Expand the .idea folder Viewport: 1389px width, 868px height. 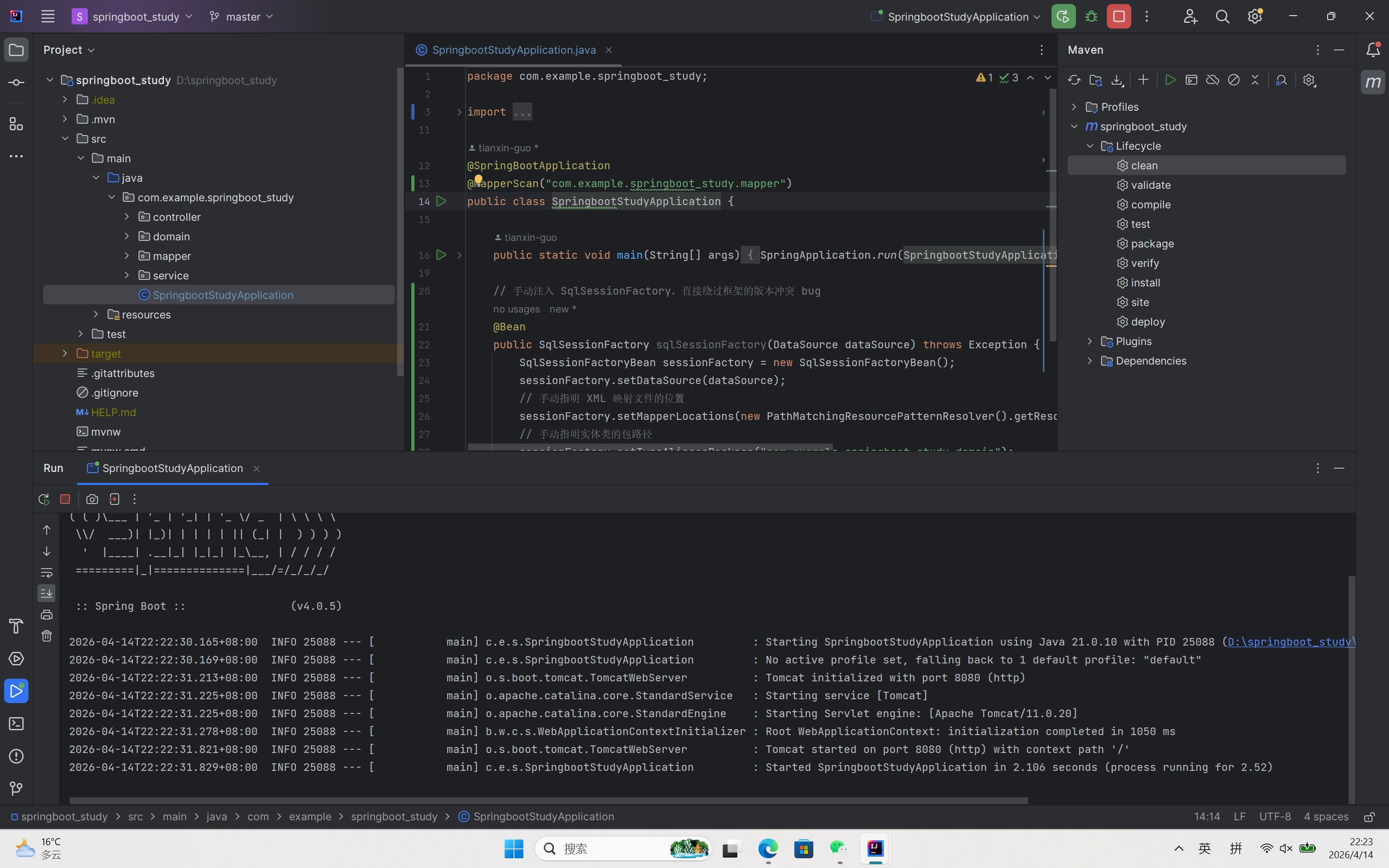tap(65, 100)
